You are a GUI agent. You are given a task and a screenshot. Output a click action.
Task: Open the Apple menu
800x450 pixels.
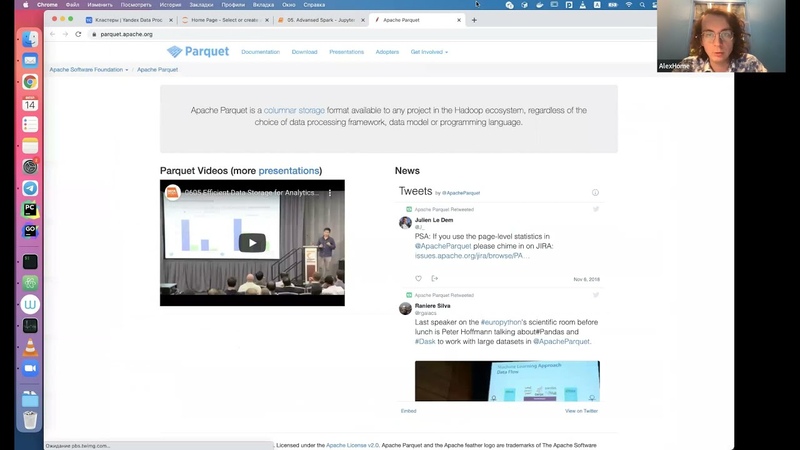coord(26,5)
